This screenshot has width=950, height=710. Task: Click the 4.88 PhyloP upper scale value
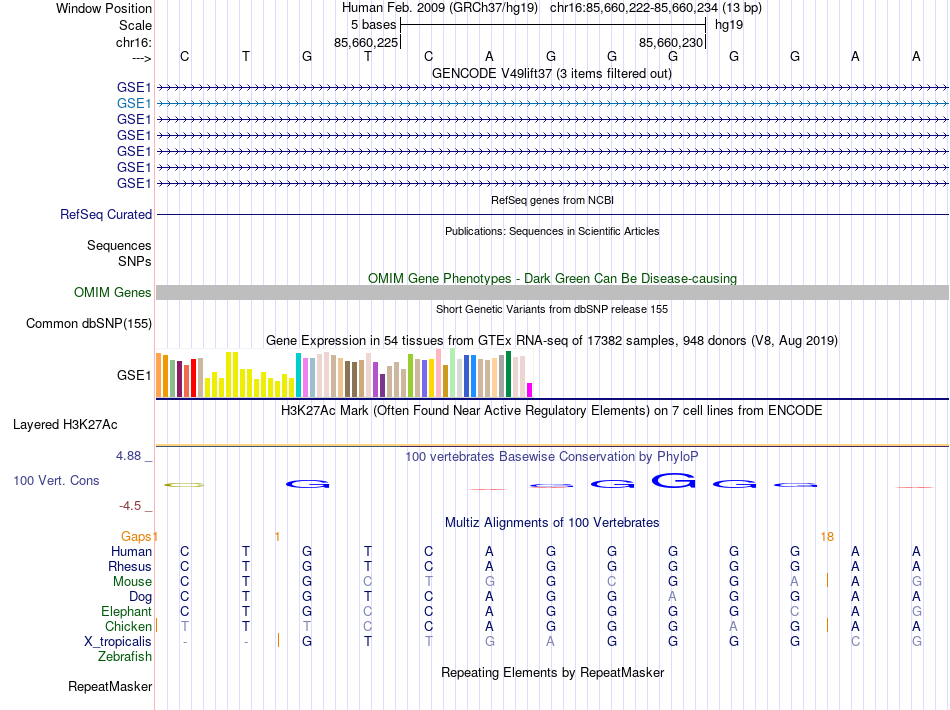tap(128, 456)
